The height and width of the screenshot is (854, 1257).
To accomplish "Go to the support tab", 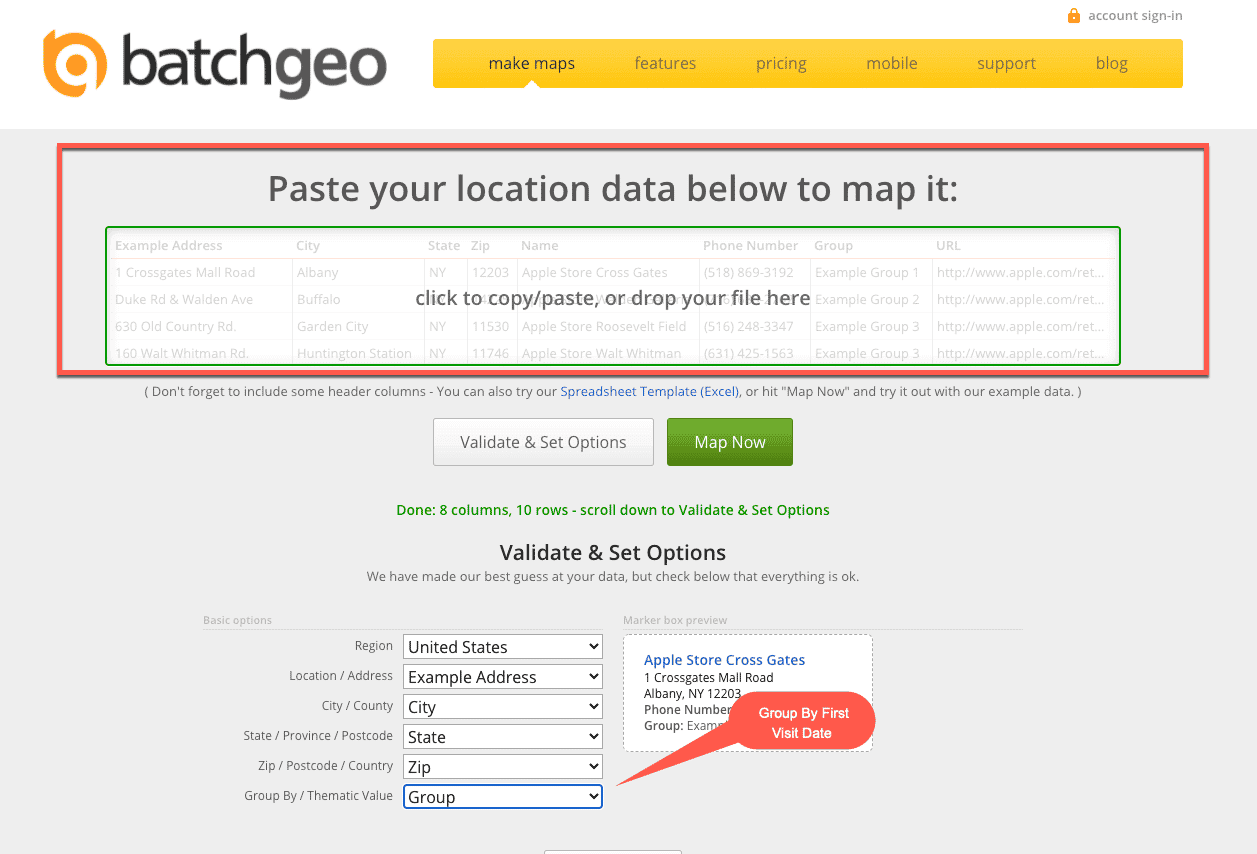I will click(1006, 62).
